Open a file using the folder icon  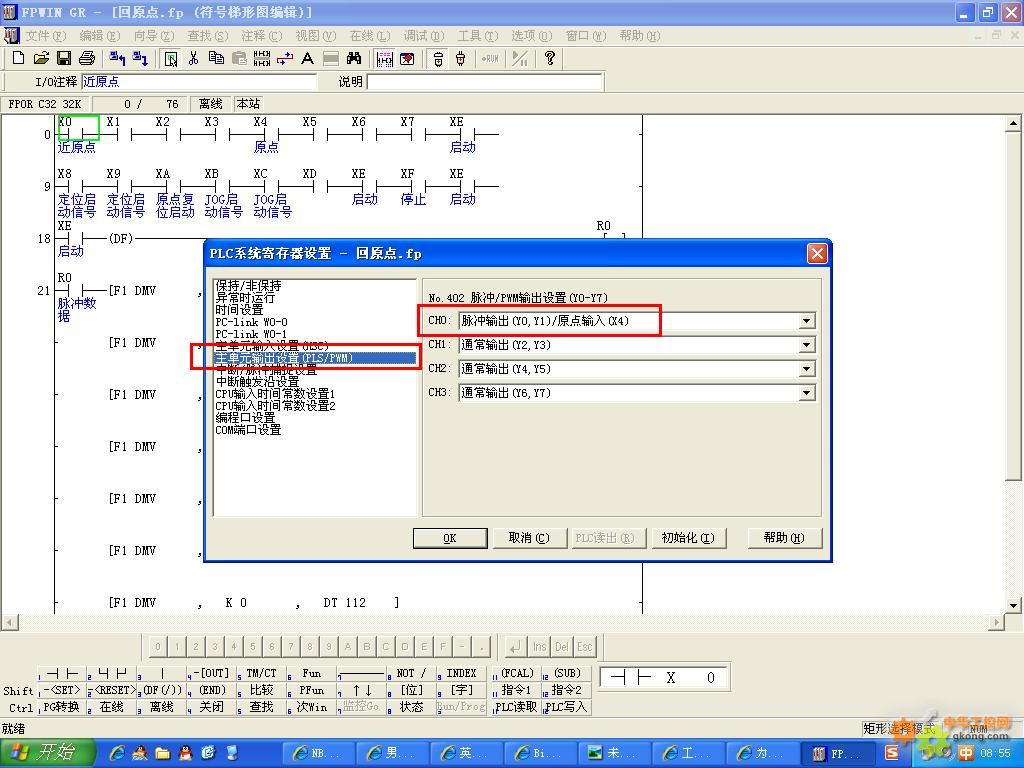tap(41, 59)
